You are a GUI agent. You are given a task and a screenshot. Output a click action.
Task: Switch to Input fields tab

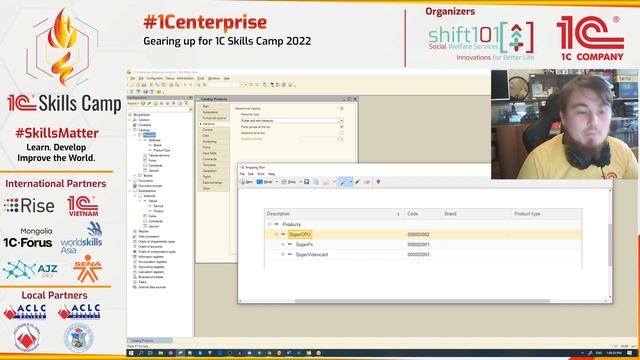tap(214, 153)
